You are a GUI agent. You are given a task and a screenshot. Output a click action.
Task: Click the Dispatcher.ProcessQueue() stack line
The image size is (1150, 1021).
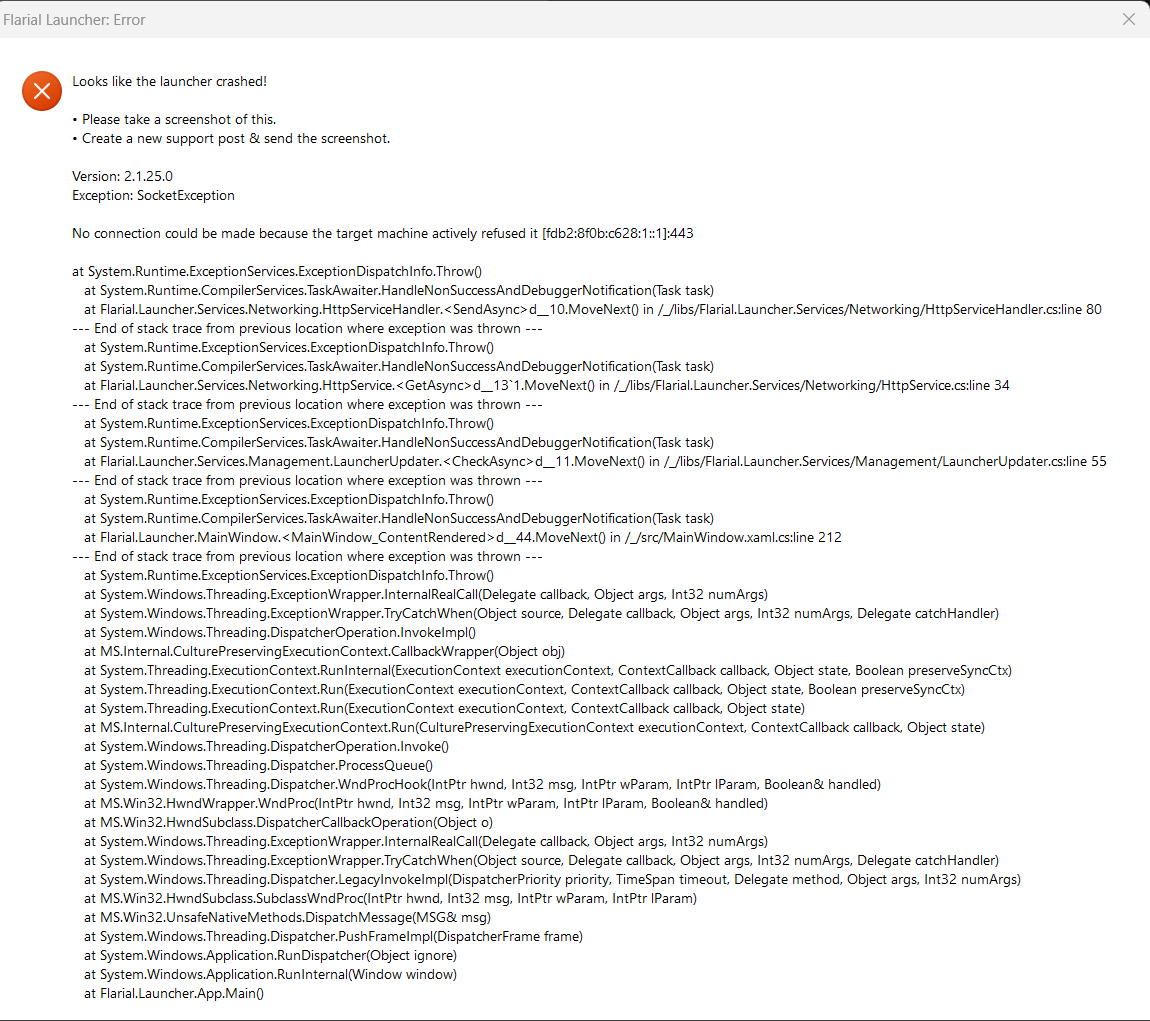click(258, 765)
